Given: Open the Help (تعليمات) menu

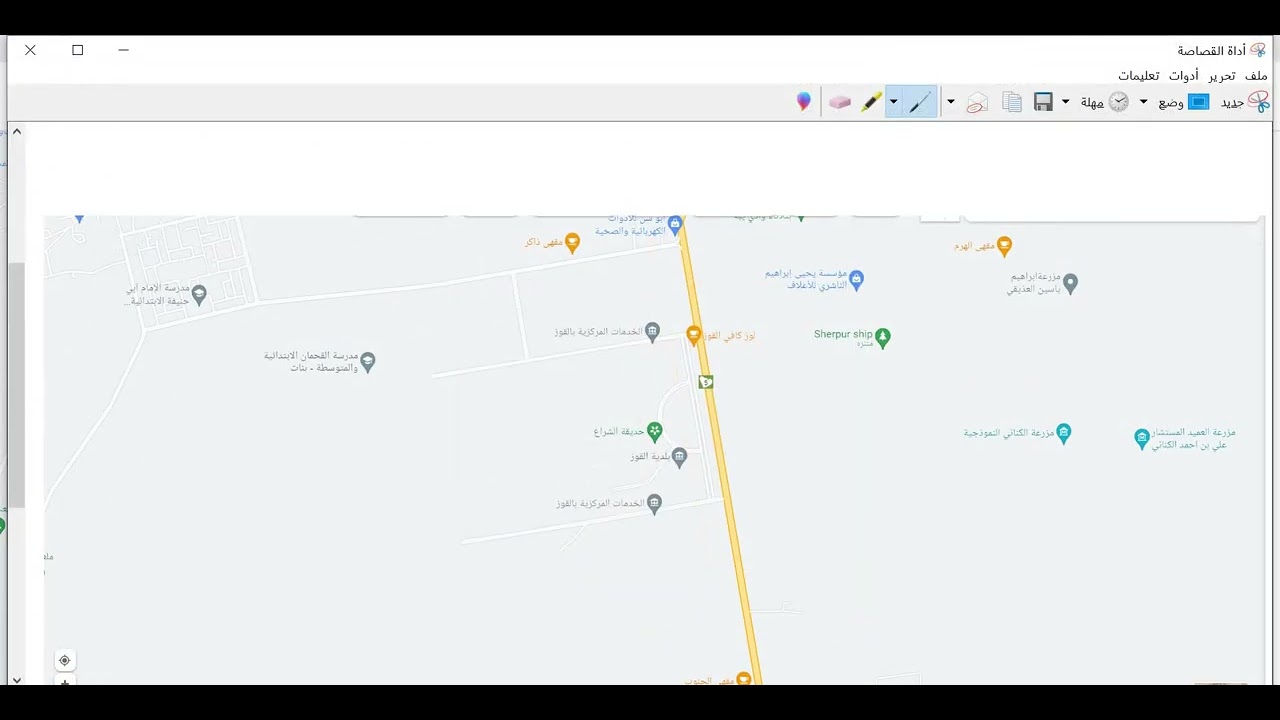Looking at the screenshot, I should click(x=1139, y=76).
